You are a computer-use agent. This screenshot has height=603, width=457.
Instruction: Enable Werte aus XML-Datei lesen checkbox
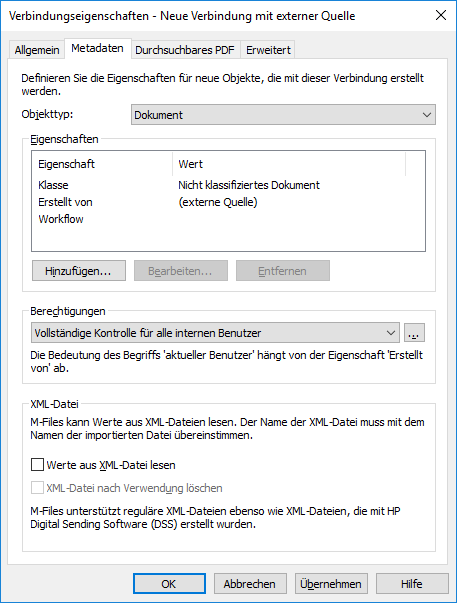tap(37, 465)
